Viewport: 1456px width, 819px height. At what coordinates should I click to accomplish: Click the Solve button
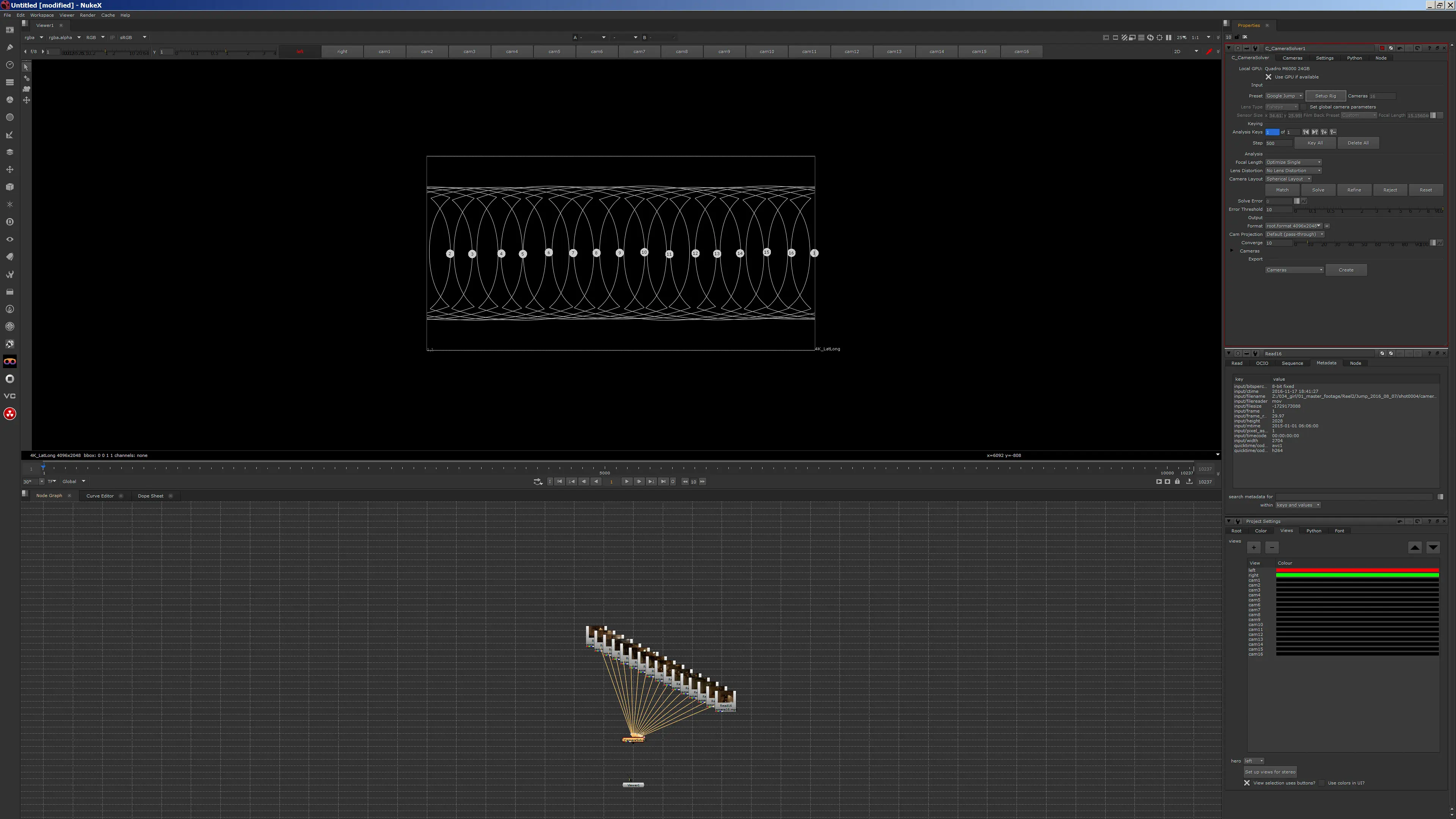[1318, 190]
